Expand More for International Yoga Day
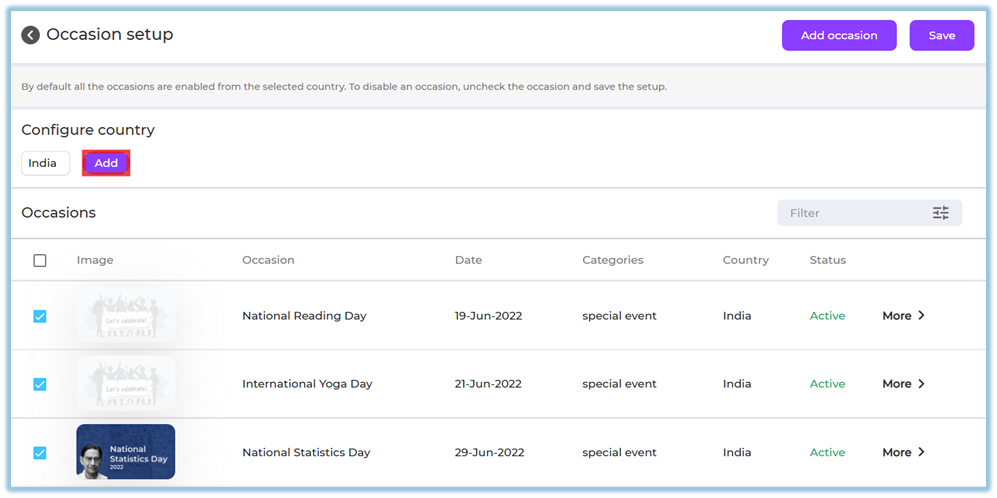This screenshot has width=997, height=498. [903, 384]
